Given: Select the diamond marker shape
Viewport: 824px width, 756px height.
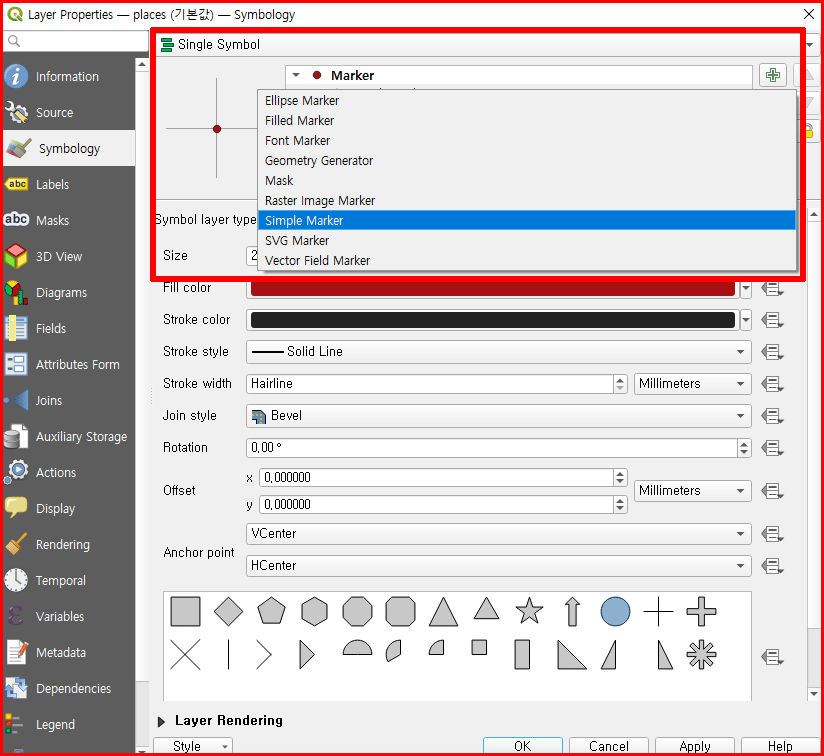Looking at the screenshot, I should [229, 612].
